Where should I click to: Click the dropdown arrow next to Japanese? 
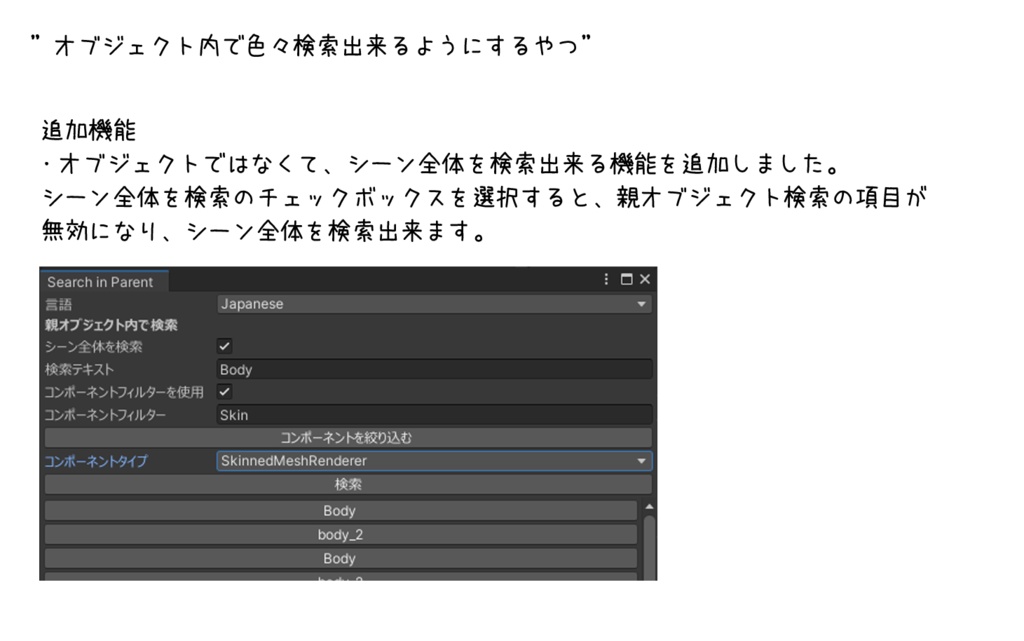pyautogui.click(x=643, y=303)
